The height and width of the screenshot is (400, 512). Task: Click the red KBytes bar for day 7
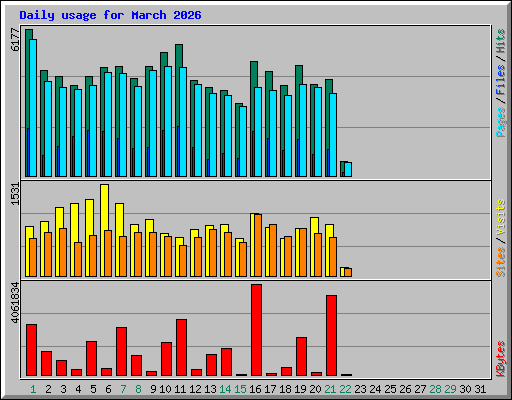pyautogui.click(x=121, y=352)
